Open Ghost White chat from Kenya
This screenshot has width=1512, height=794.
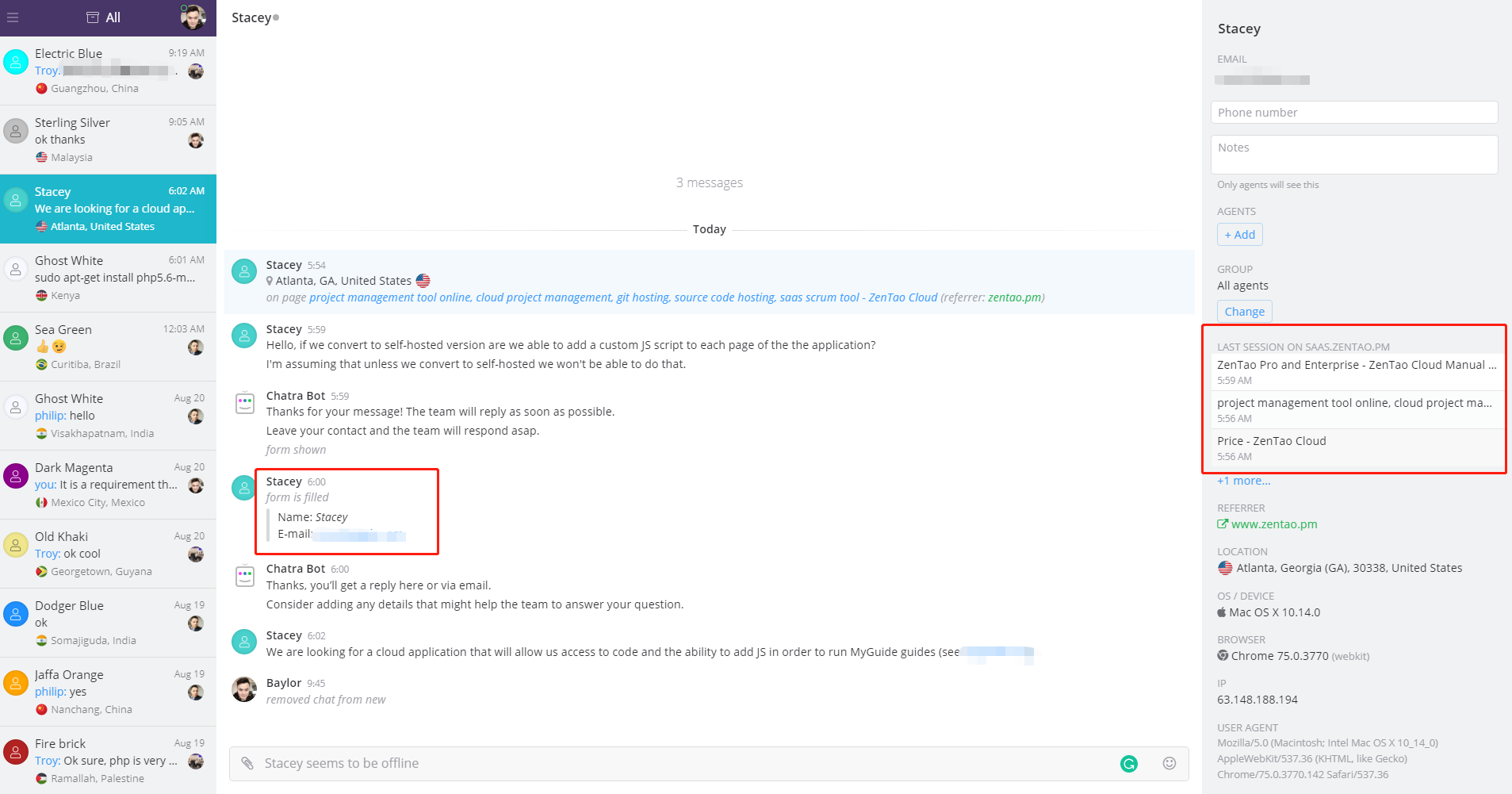[108, 278]
